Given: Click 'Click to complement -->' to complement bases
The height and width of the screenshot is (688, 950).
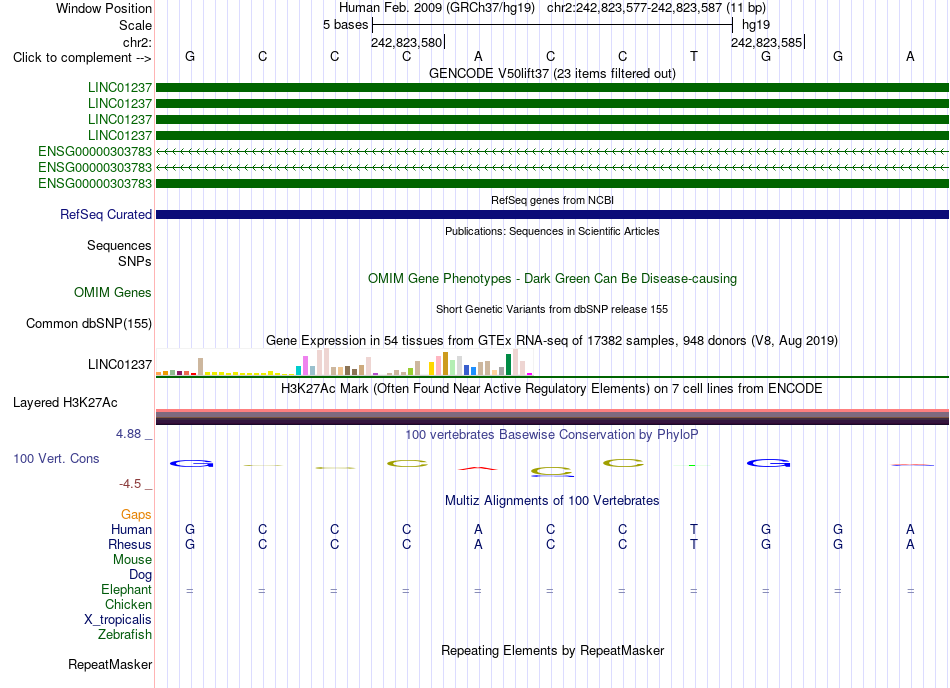Looking at the screenshot, I should point(82,58).
